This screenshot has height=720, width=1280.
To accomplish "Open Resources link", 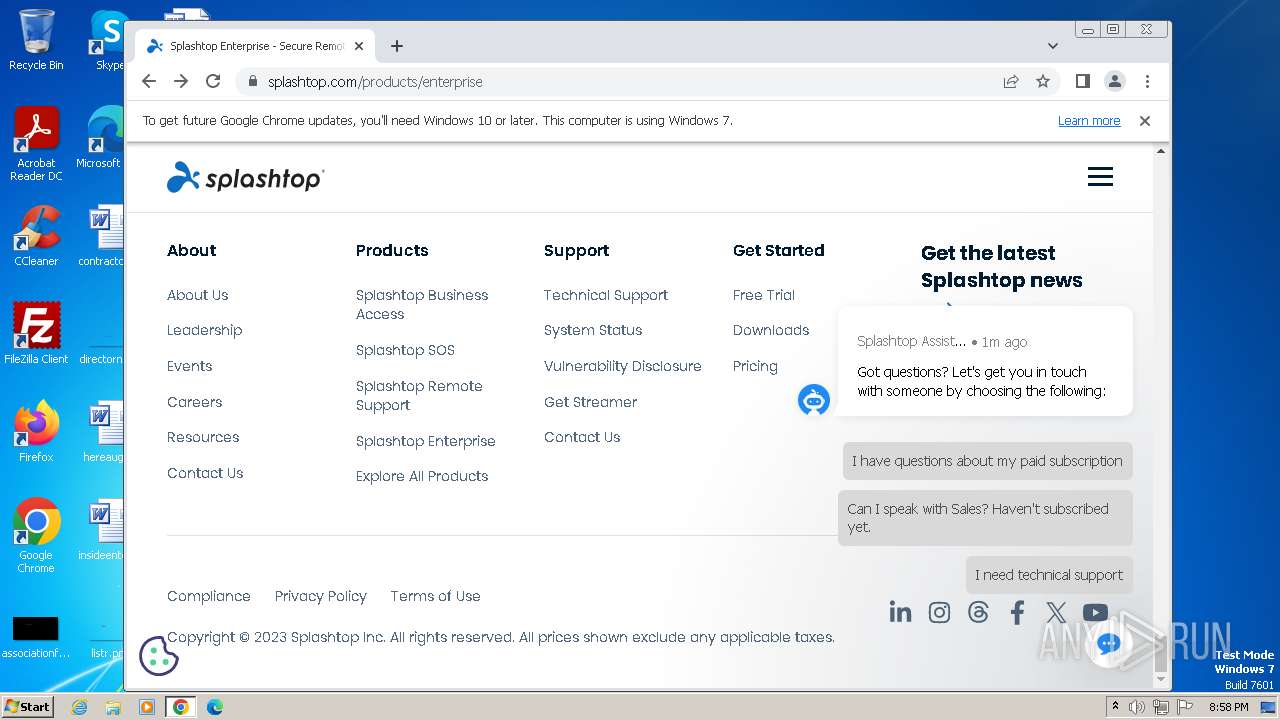I will 203,437.
